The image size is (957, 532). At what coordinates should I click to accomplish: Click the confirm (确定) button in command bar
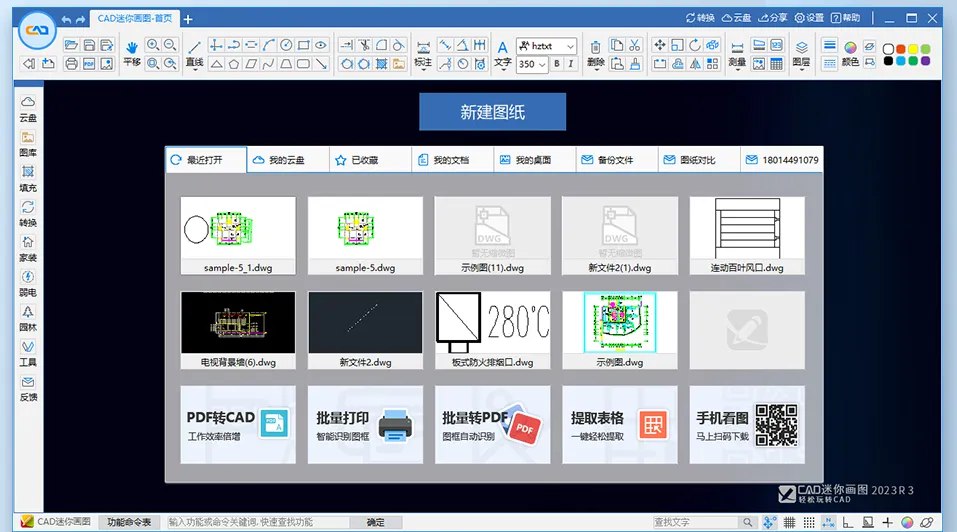coord(375,522)
